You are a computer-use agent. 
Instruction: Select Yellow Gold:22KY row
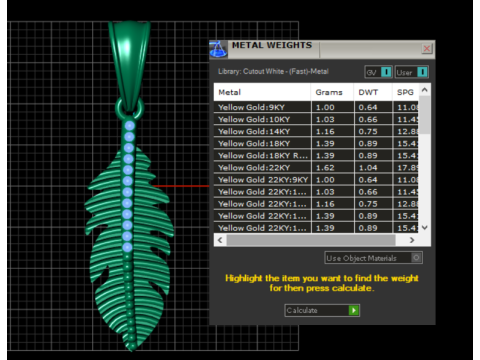click(x=316, y=168)
